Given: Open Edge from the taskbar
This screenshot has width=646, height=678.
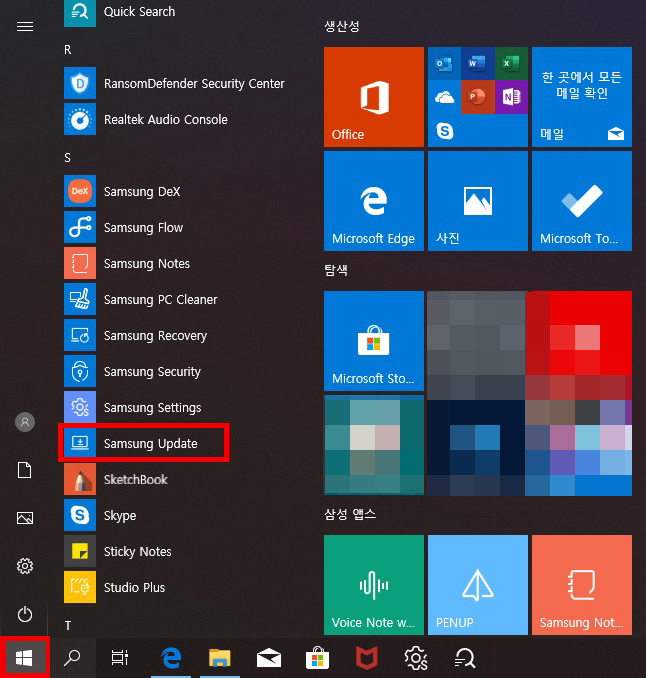Looking at the screenshot, I should tap(171, 658).
